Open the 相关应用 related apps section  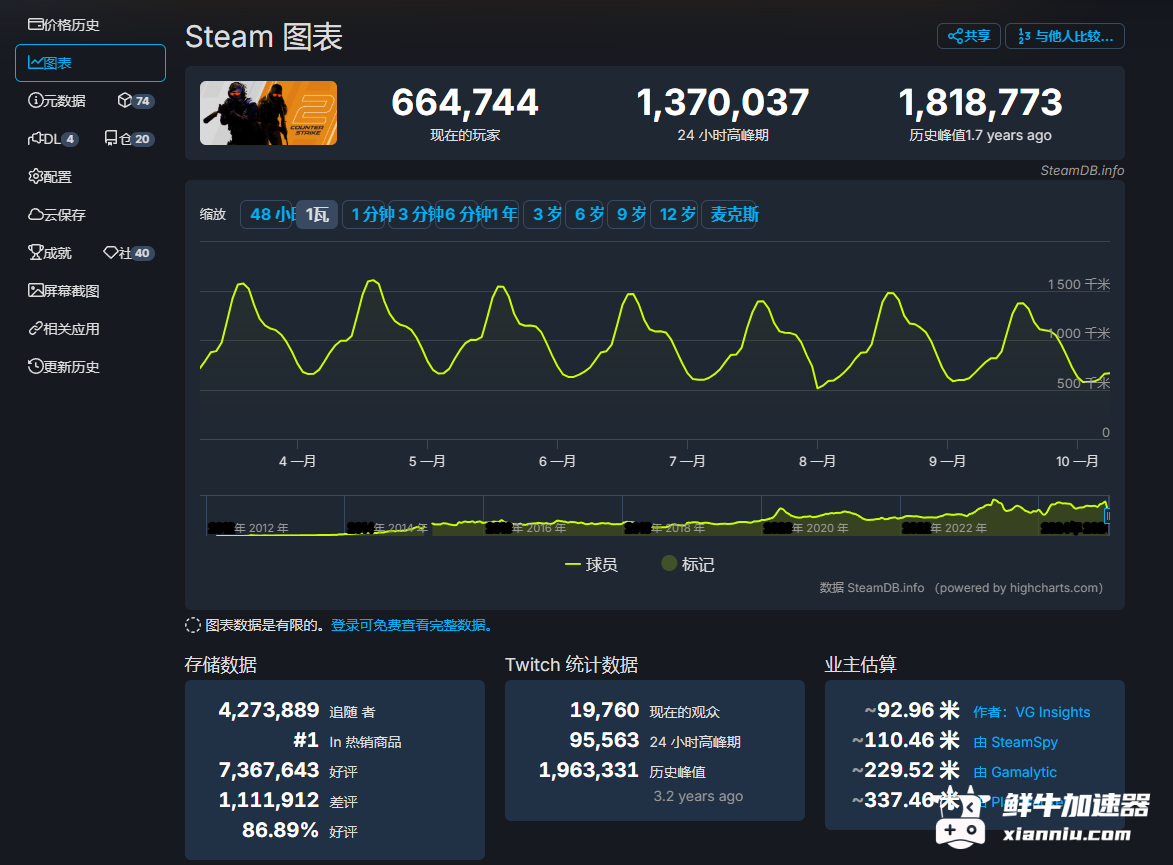[x=64, y=329]
